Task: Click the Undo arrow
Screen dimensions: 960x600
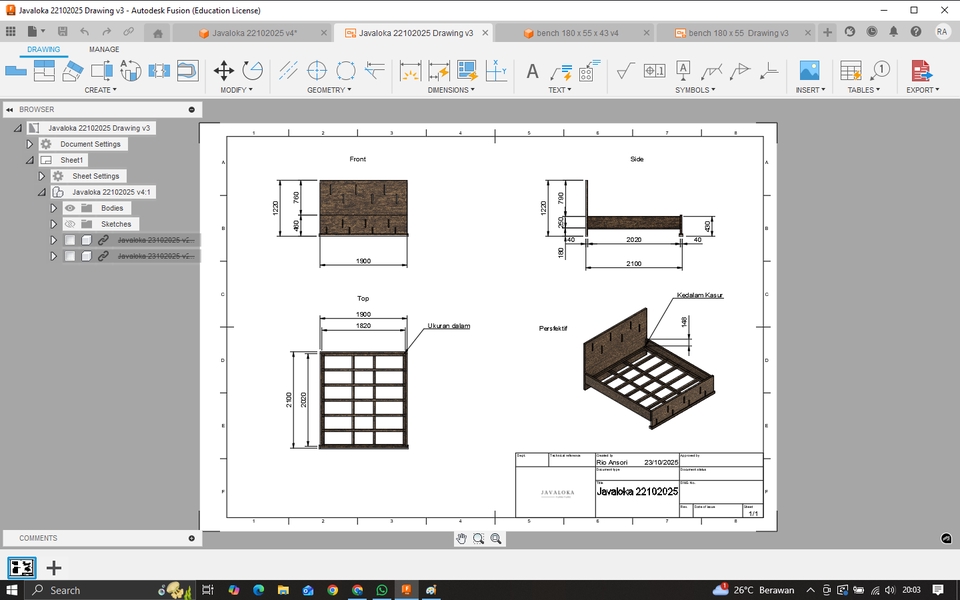Action: tap(84, 31)
